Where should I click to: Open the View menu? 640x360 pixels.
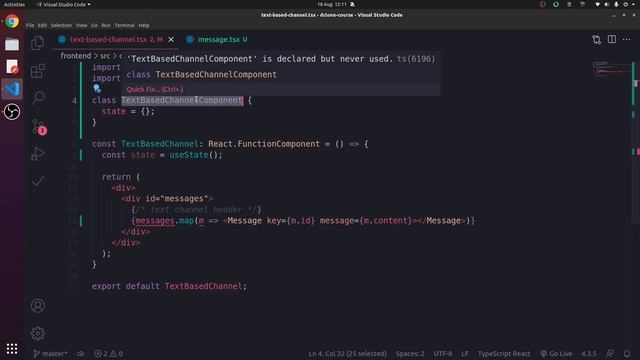point(81,25)
